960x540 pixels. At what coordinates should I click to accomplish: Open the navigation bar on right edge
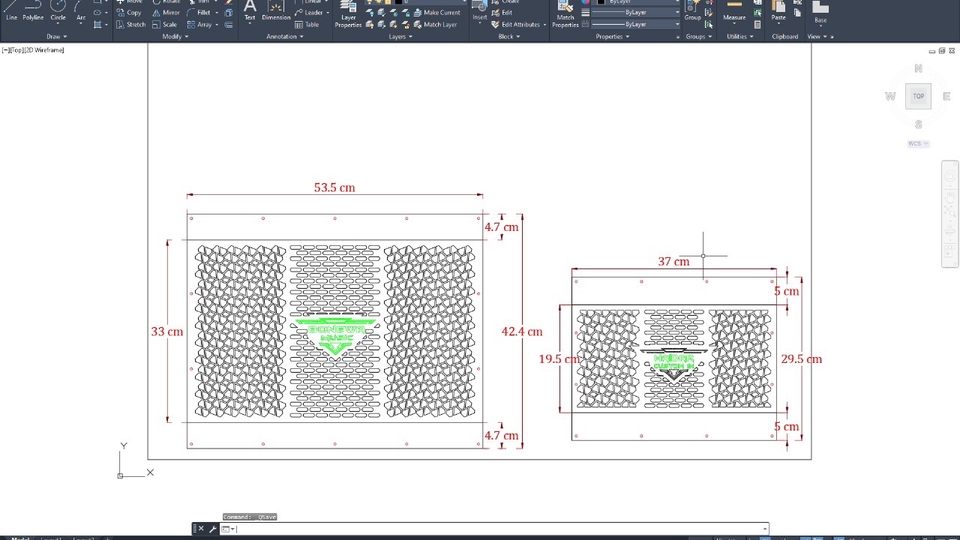click(x=950, y=214)
